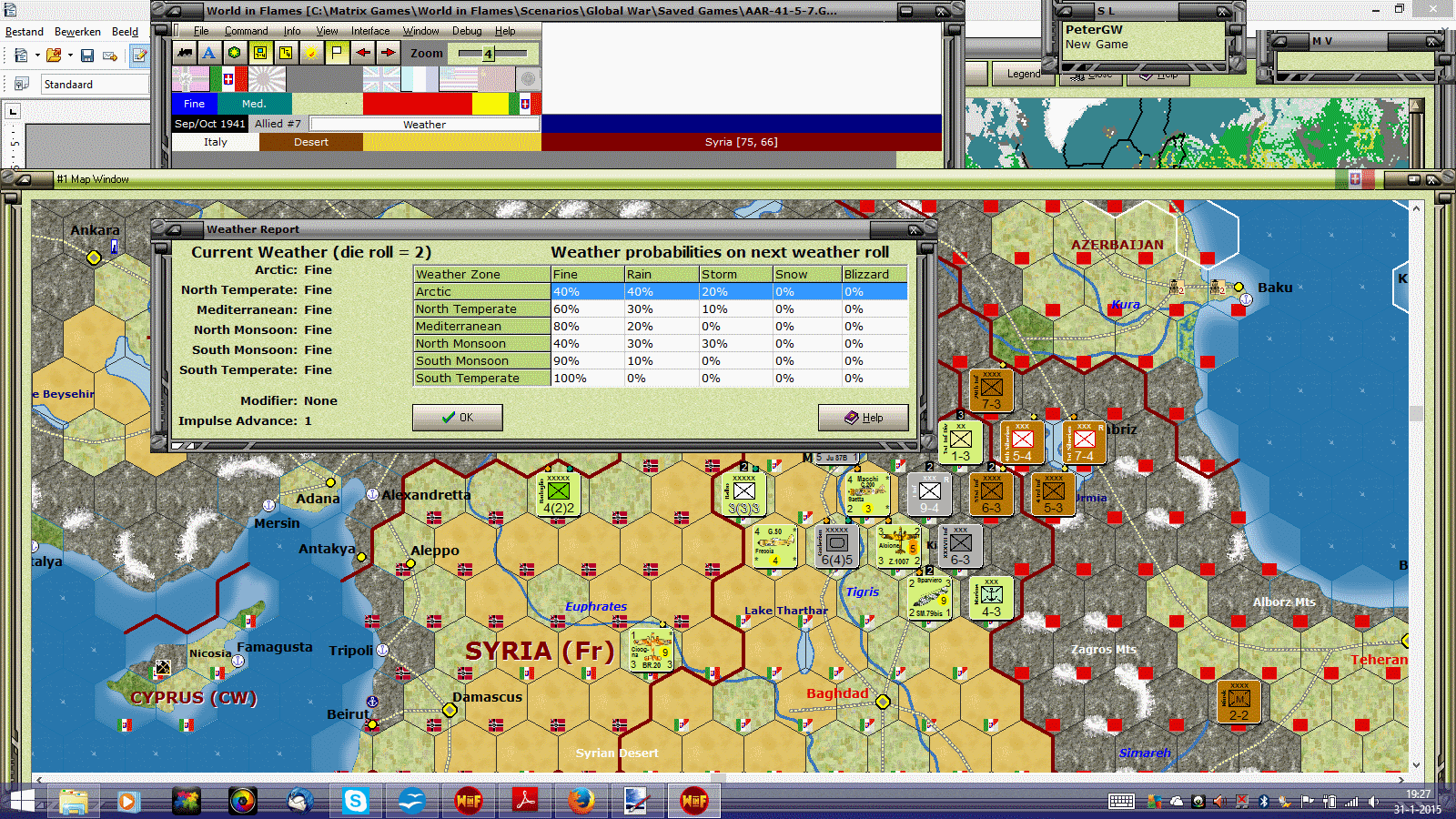
Task: Toggle the white flag toolbar icon
Action: click(x=337, y=53)
